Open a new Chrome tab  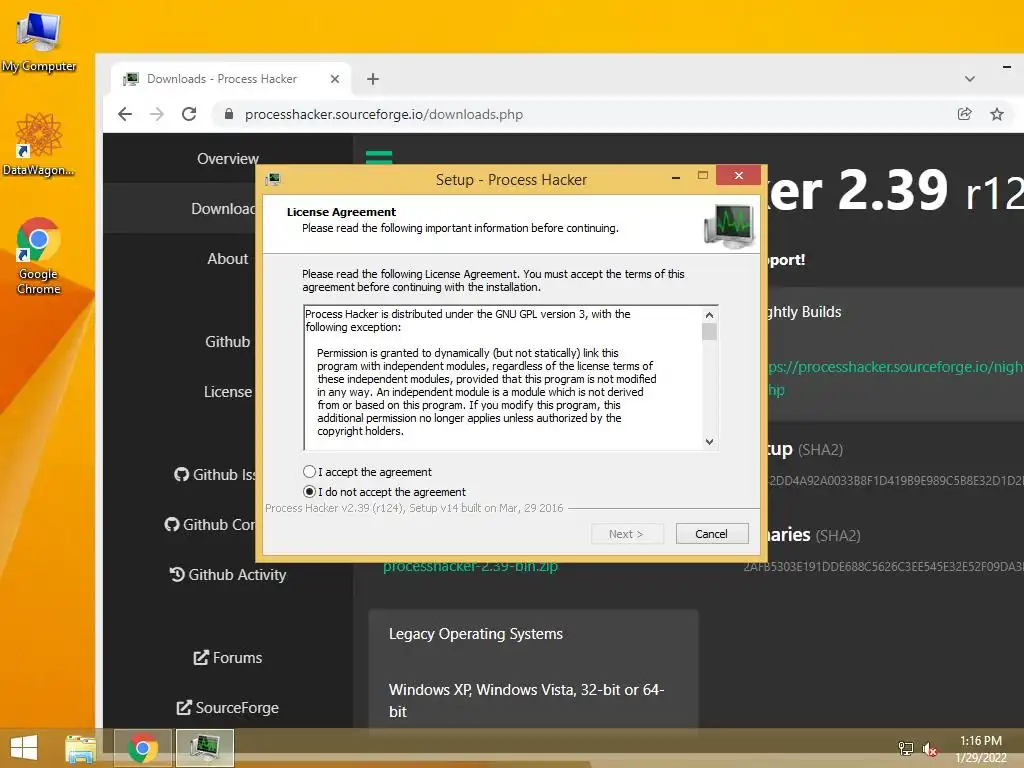pos(373,79)
